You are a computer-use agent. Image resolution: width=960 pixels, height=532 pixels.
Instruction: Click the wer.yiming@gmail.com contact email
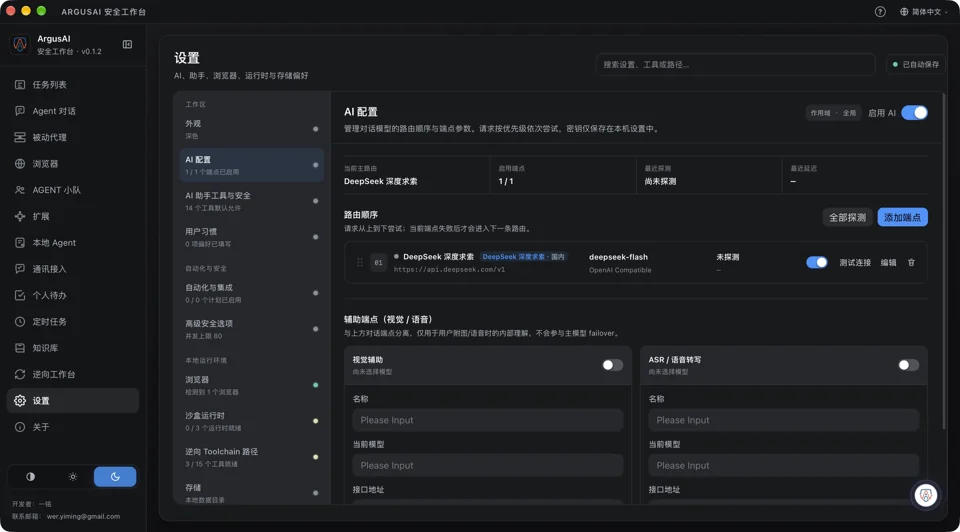(83, 516)
